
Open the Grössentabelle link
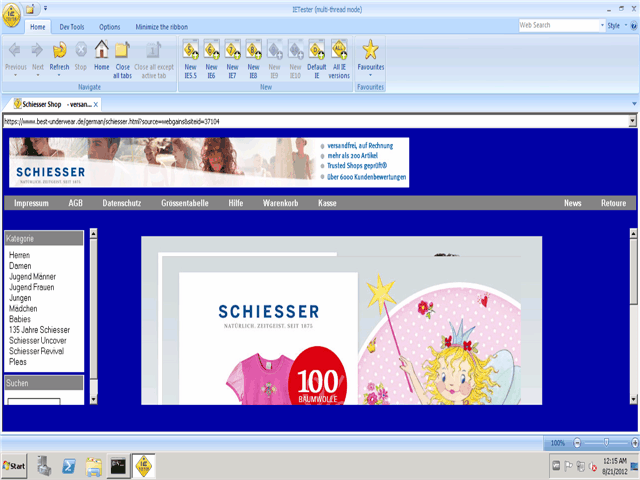[x=185, y=203]
